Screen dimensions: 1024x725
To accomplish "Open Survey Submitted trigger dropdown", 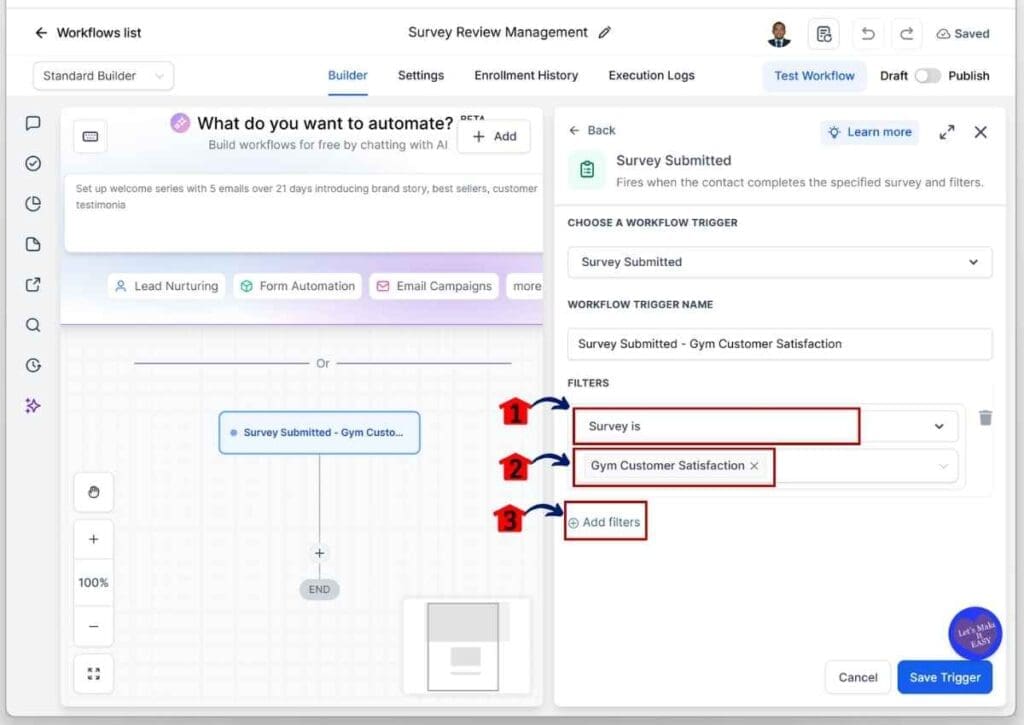I will pos(780,262).
